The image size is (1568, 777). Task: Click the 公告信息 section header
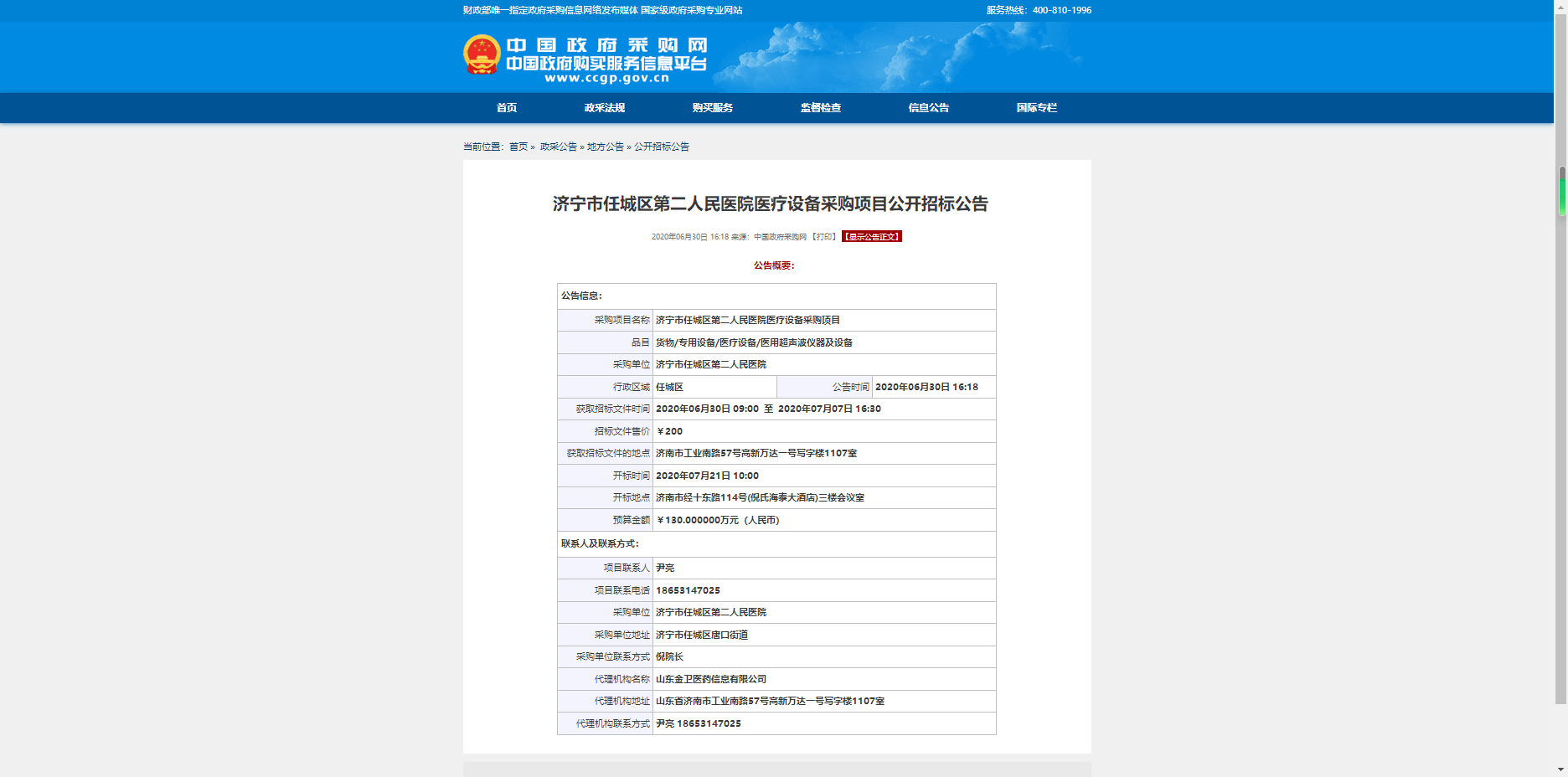pos(581,296)
